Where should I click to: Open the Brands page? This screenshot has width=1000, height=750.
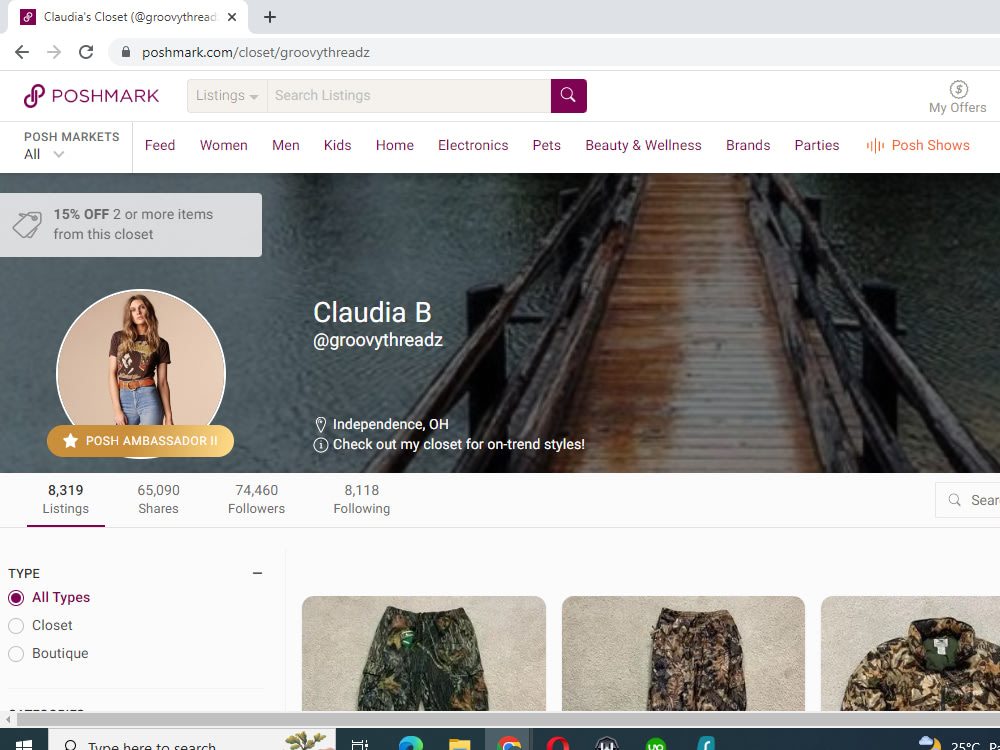[748, 145]
